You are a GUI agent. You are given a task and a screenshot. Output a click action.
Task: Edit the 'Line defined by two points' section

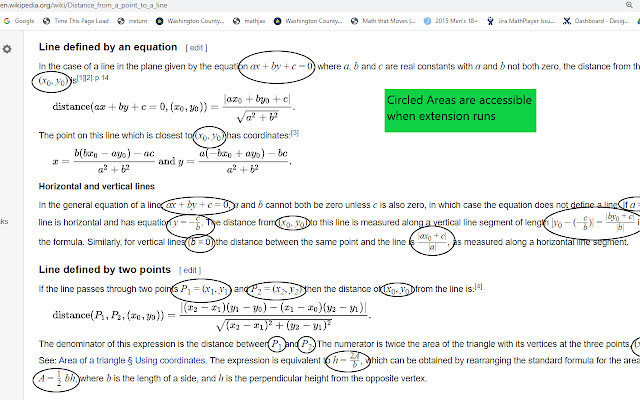click(x=190, y=270)
